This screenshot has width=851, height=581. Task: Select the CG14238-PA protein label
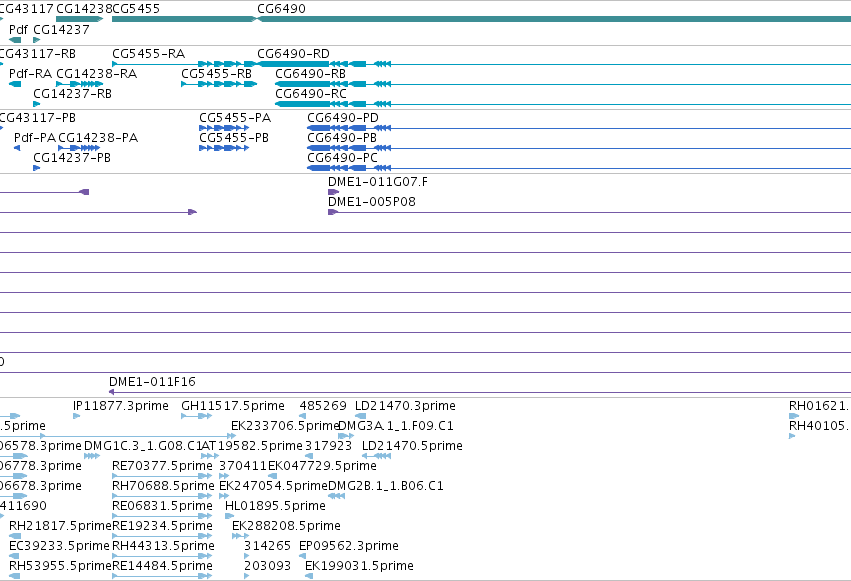[98, 138]
